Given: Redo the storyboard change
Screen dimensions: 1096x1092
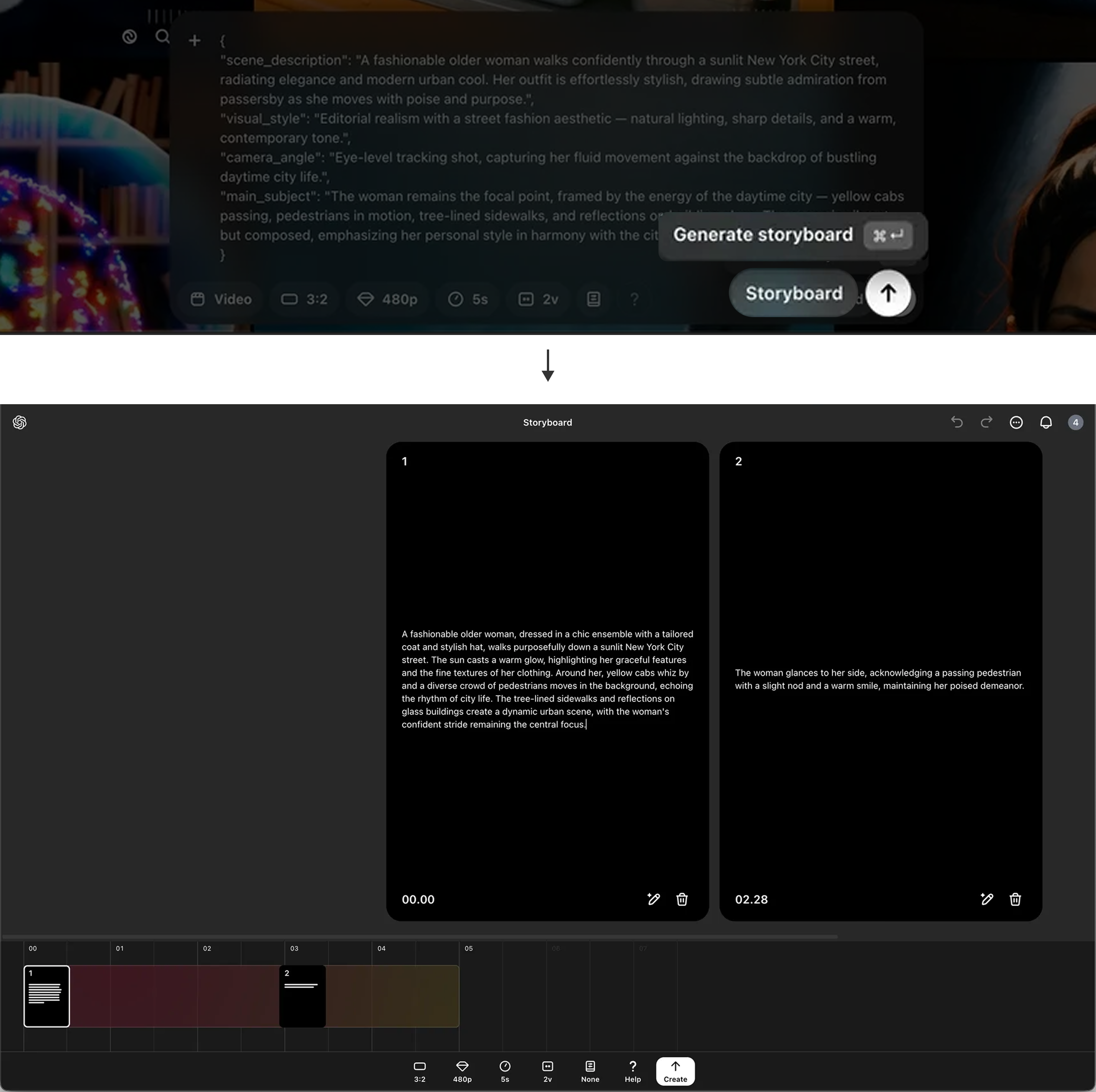Looking at the screenshot, I should point(987,422).
